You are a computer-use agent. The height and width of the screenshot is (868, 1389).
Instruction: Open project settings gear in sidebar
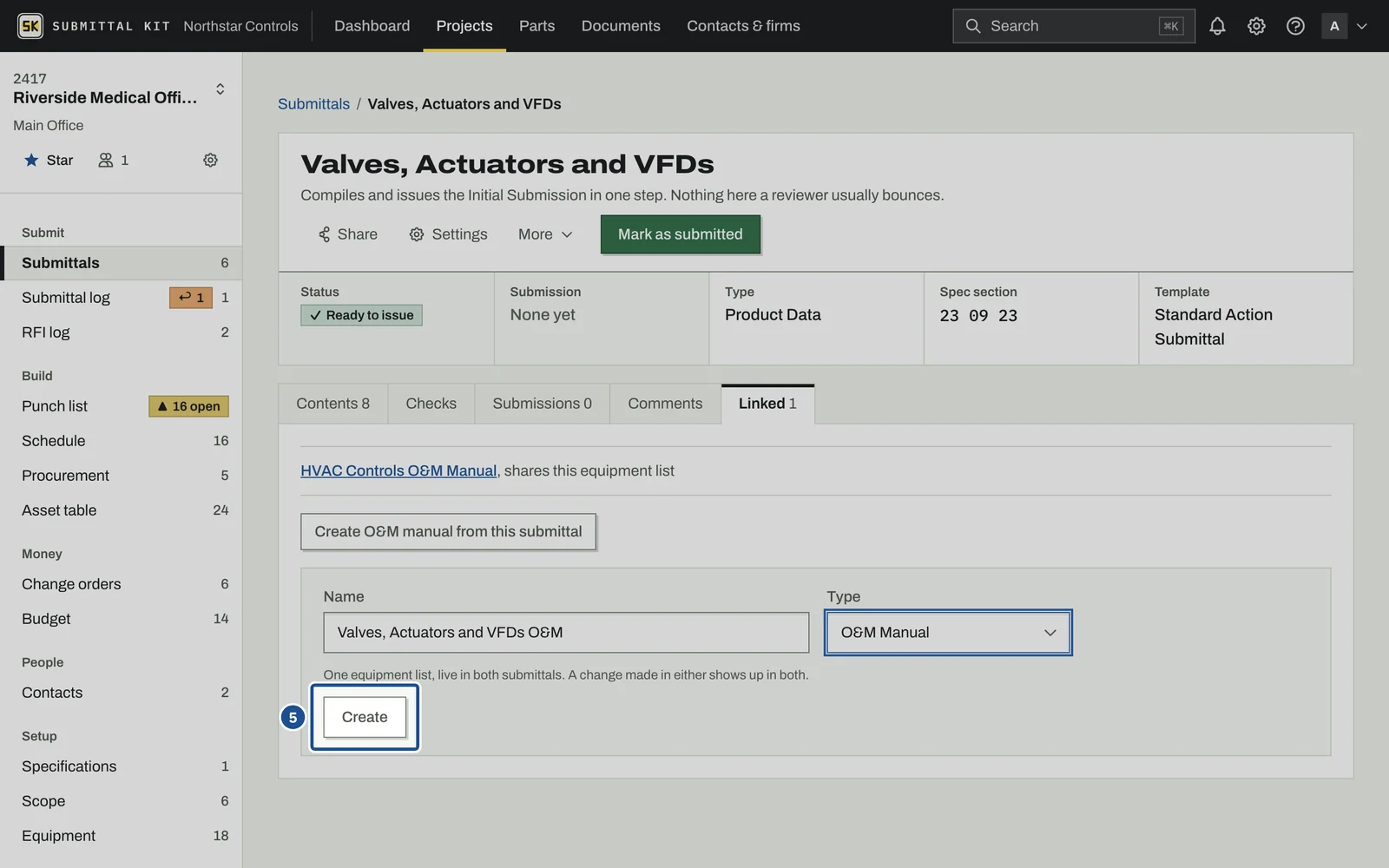tap(210, 160)
